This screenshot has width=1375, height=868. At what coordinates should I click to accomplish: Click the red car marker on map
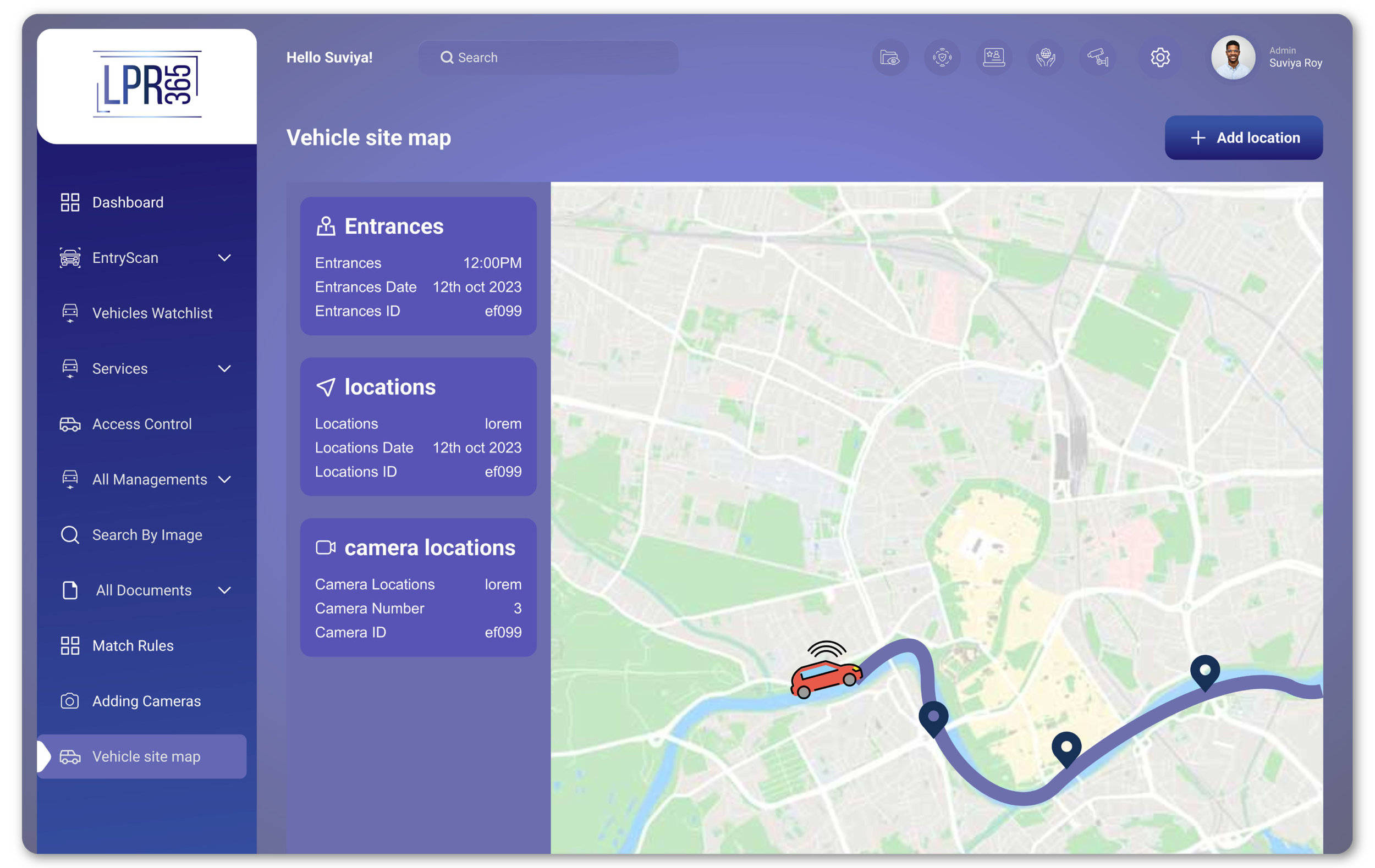[825, 677]
